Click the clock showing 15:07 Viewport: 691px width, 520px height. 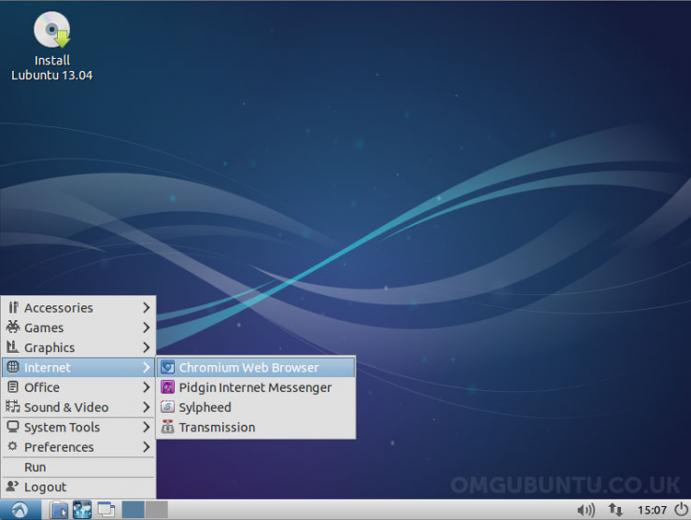[652, 510]
